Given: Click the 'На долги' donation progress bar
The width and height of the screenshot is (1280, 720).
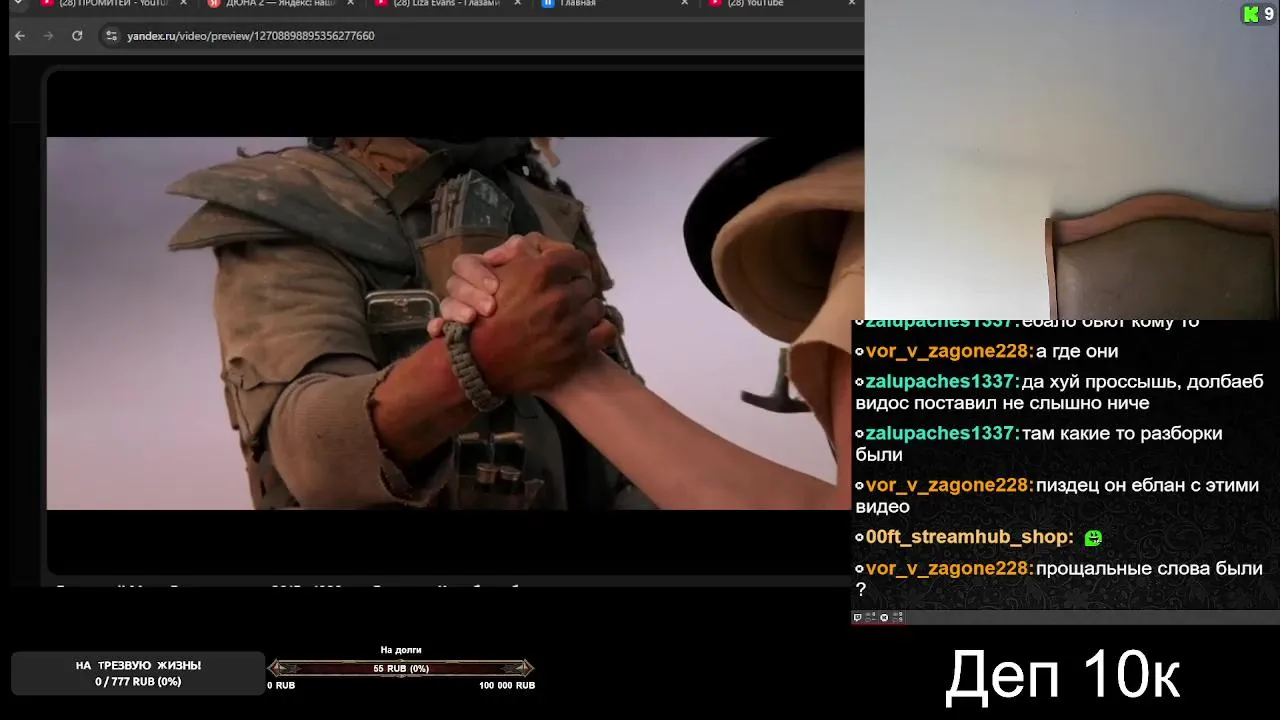Looking at the screenshot, I should 401,668.
